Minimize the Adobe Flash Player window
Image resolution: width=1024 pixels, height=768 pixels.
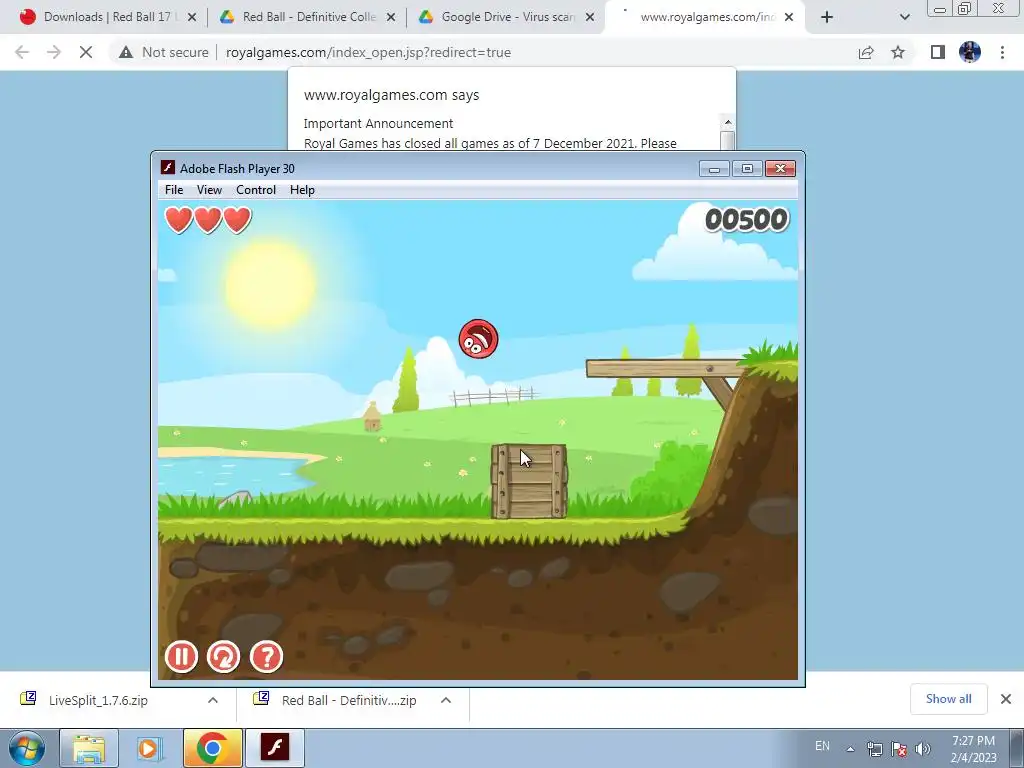(x=714, y=169)
